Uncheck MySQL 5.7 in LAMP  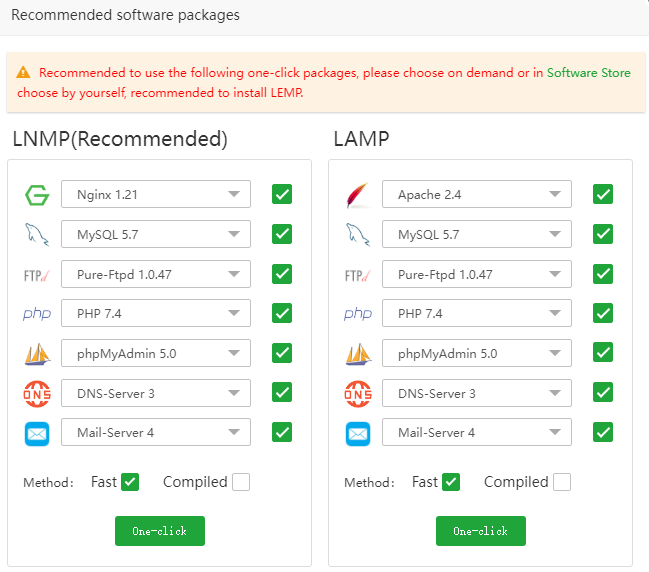click(x=603, y=234)
